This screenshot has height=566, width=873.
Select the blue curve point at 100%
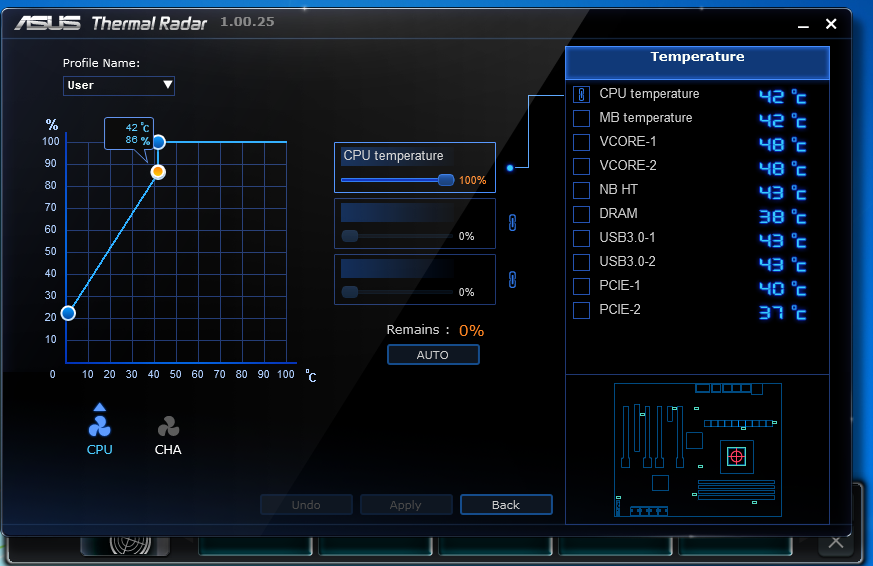pos(159,142)
